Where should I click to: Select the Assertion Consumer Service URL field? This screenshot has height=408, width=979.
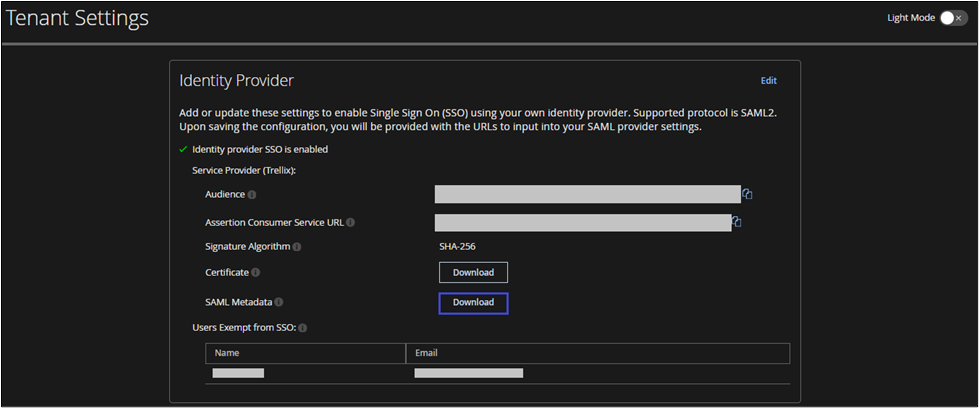tap(583, 222)
